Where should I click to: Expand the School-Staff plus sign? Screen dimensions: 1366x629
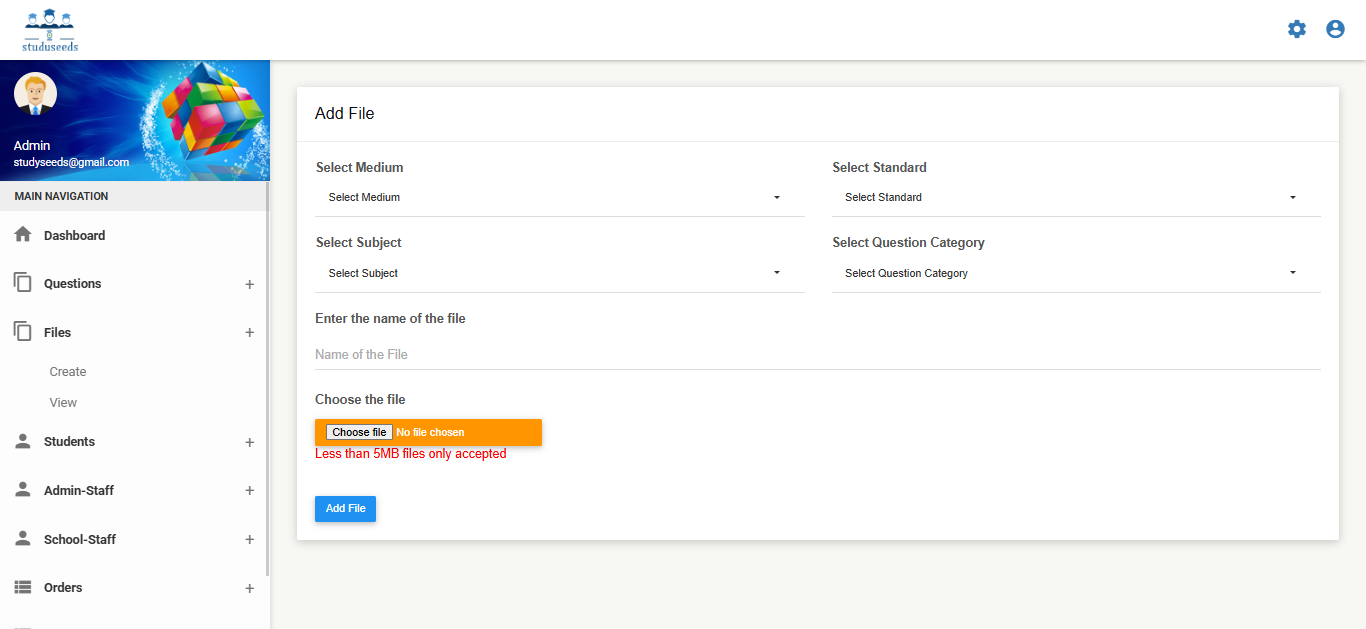249,540
